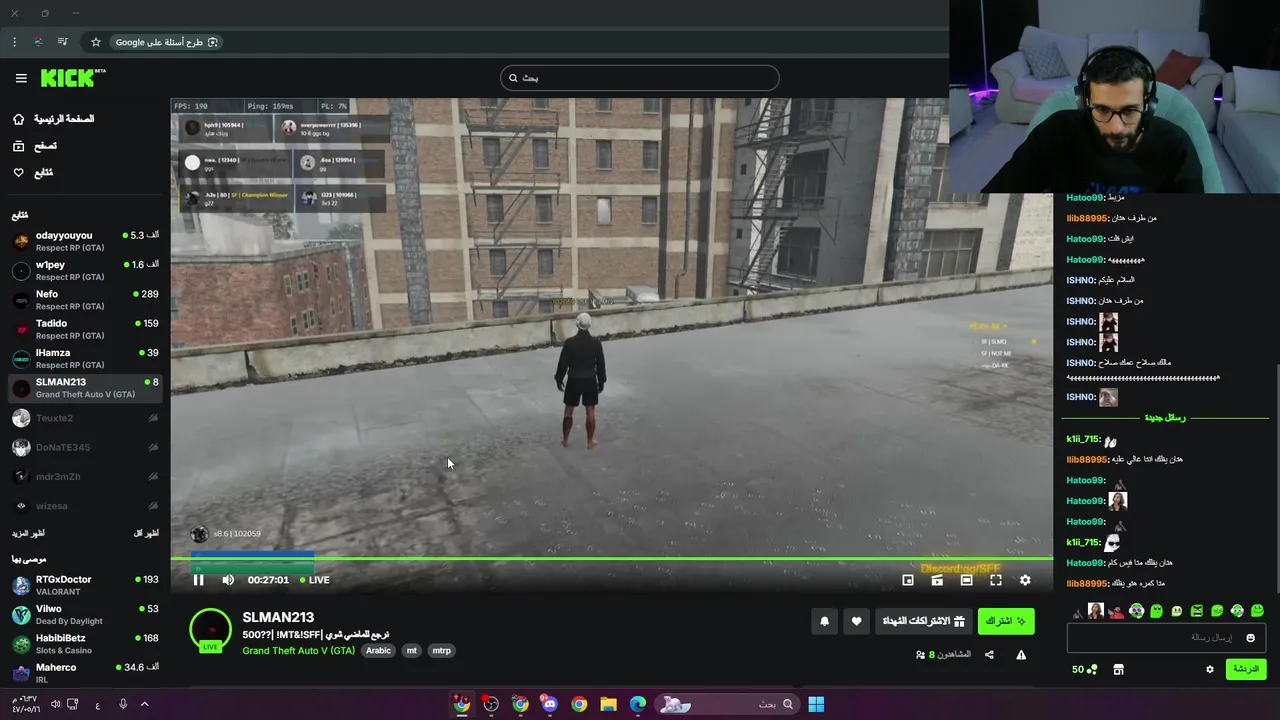Open SLMAN213 channel avatar
This screenshot has width=1280, height=720.
[210, 630]
